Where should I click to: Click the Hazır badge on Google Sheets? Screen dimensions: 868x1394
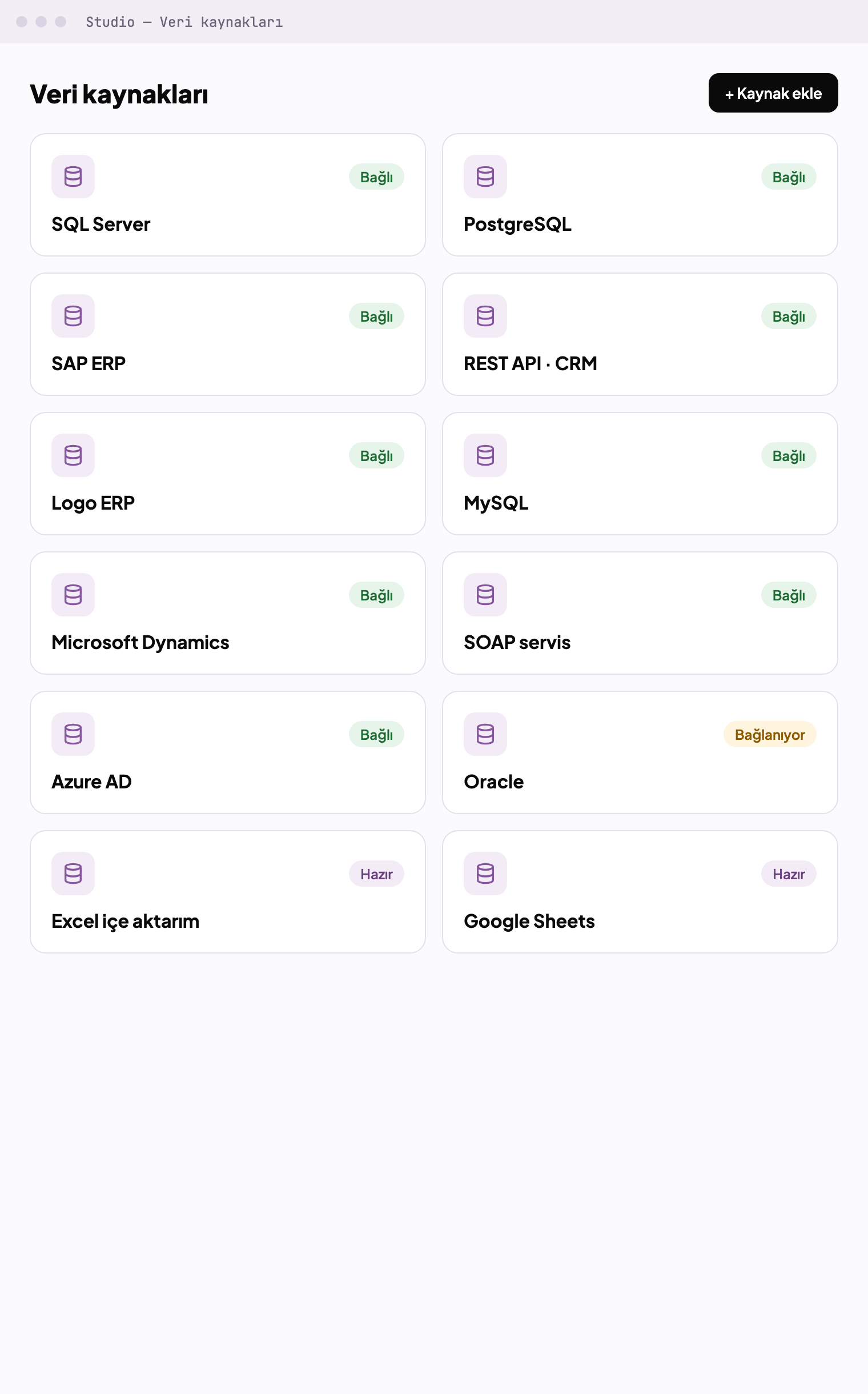click(788, 874)
